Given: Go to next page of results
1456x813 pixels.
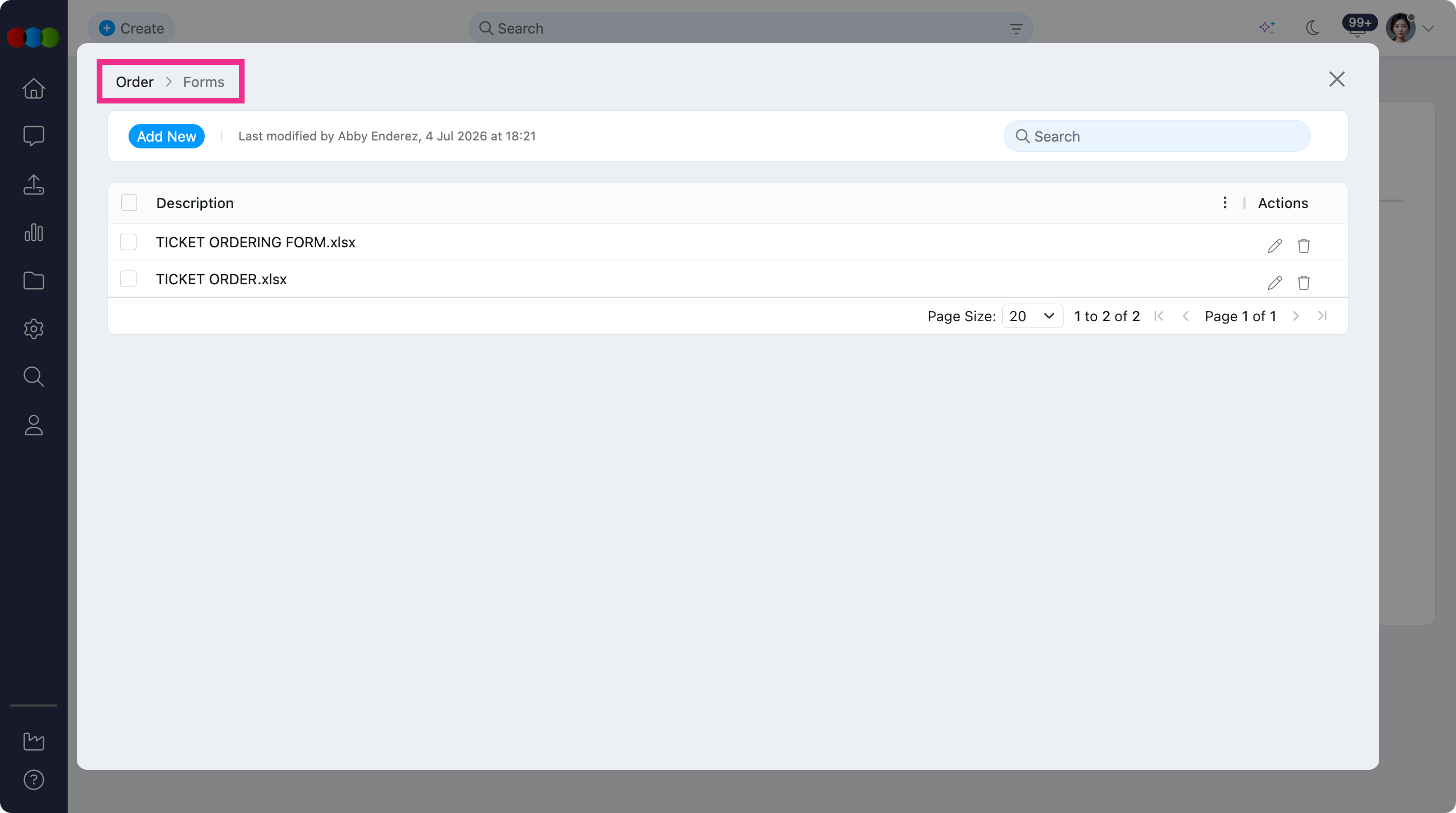Looking at the screenshot, I should click(1296, 316).
